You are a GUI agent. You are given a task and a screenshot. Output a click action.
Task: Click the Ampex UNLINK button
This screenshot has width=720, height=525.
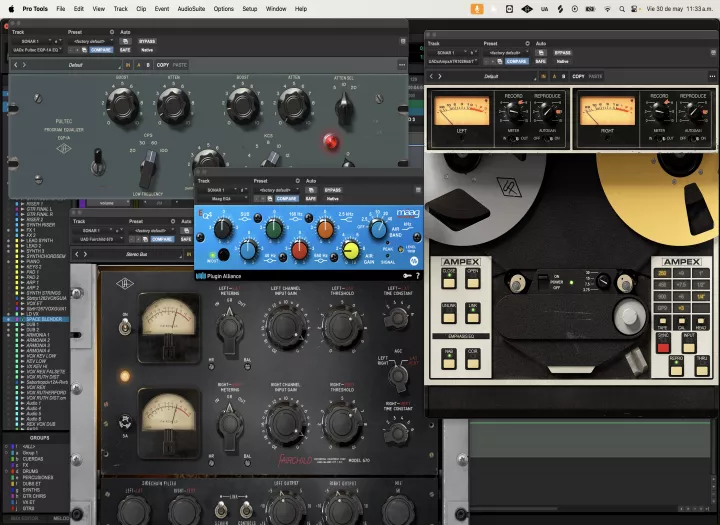449,313
